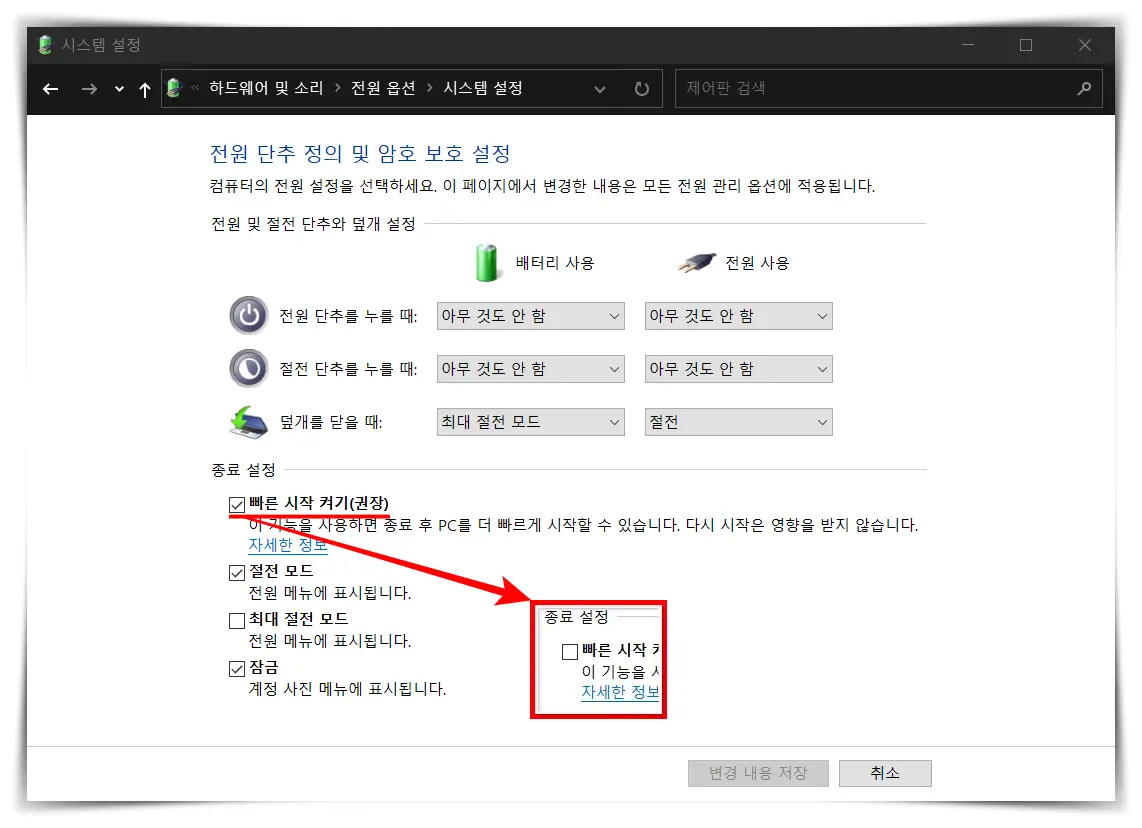
Task: Click the back navigation arrow
Action: click(50, 89)
